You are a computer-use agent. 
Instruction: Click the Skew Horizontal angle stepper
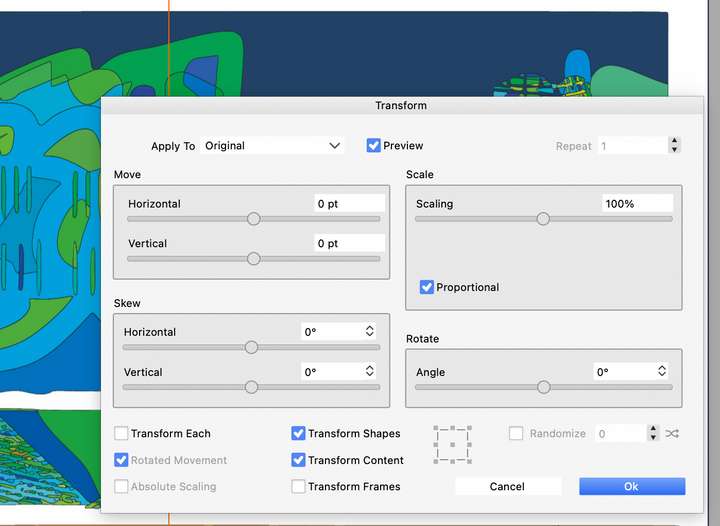369,331
